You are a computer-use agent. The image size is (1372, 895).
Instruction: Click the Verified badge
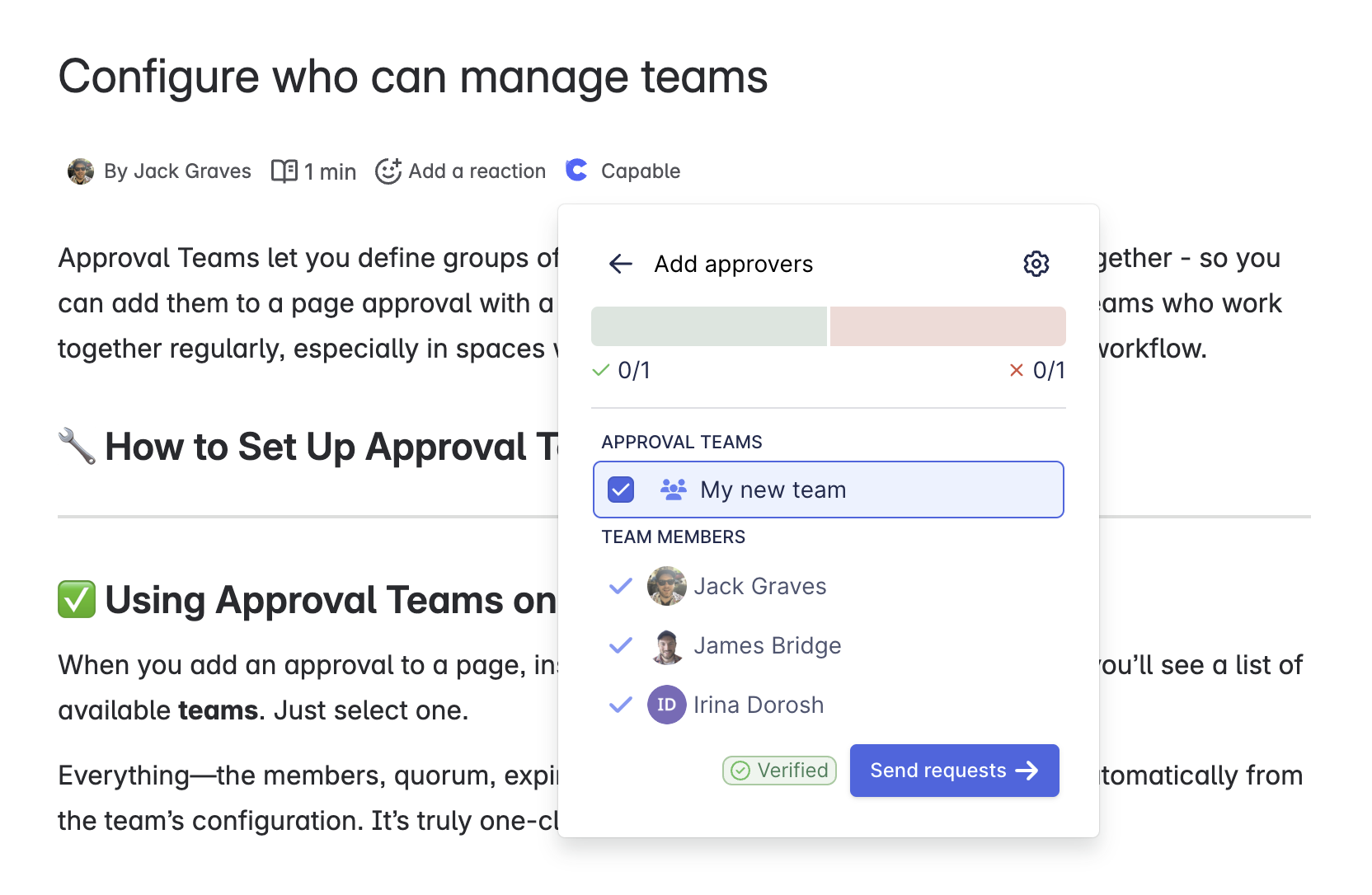pyautogui.click(x=779, y=771)
